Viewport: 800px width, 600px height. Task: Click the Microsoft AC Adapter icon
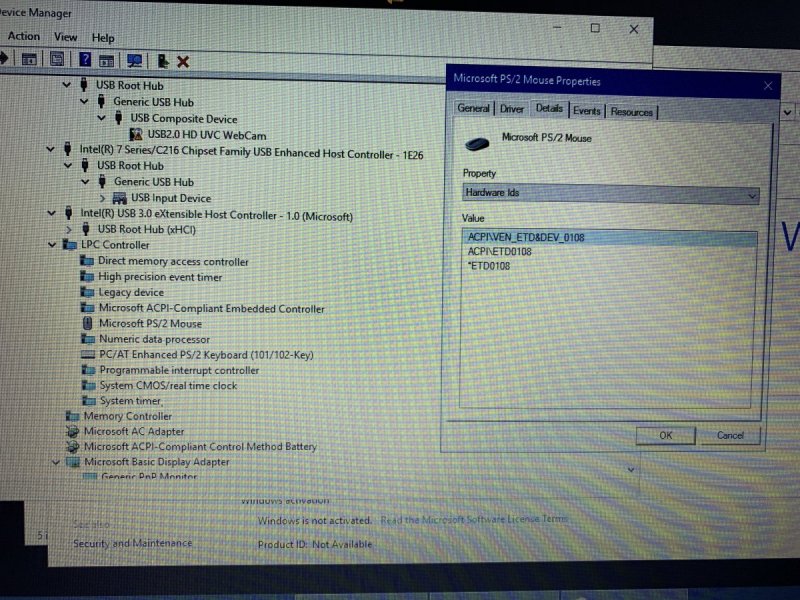click(x=72, y=431)
